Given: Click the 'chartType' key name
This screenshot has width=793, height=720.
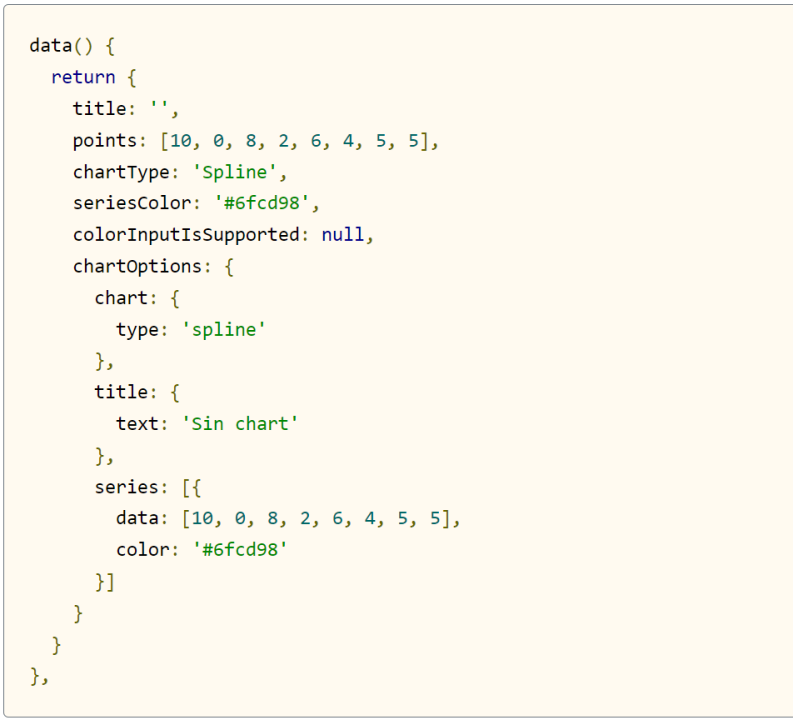Looking at the screenshot, I should coord(121,172).
